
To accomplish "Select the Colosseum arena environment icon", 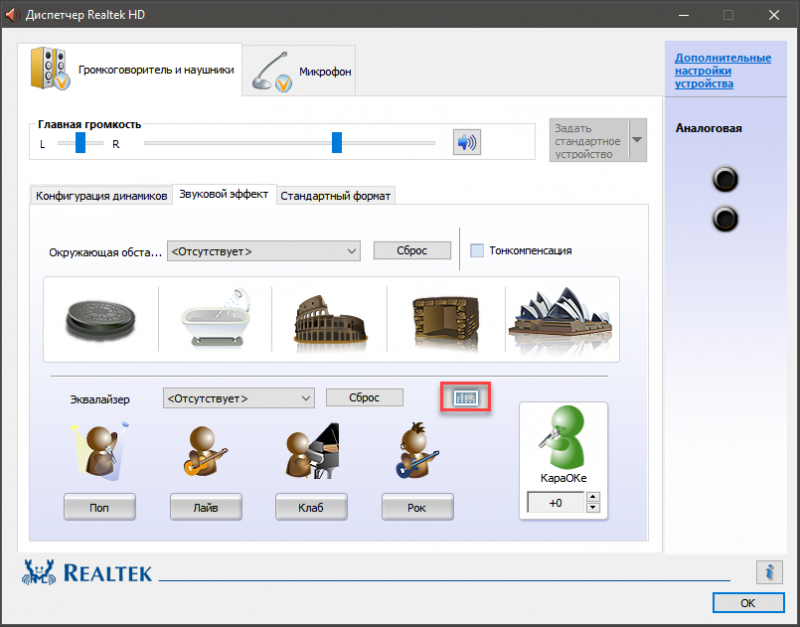I will 330,324.
